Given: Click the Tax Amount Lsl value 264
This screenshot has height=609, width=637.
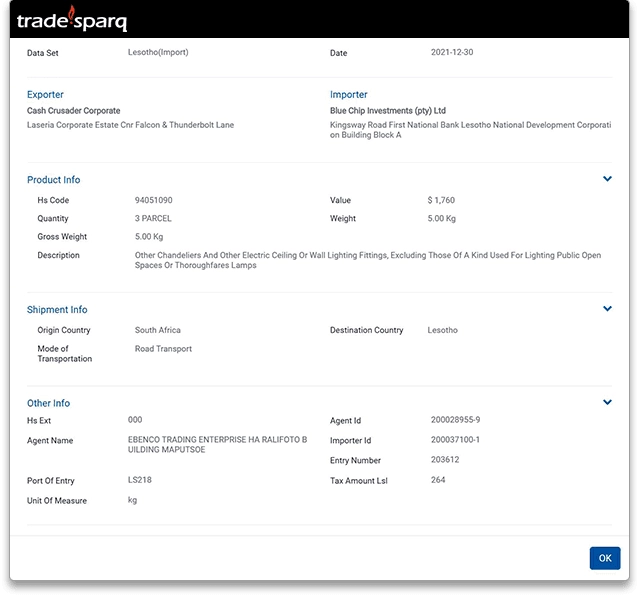Looking at the screenshot, I should point(438,480).
